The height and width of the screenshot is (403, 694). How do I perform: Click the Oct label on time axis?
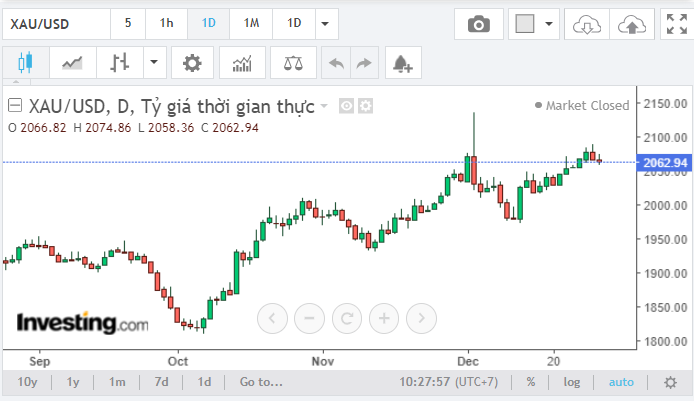click(x=178, y=361)
